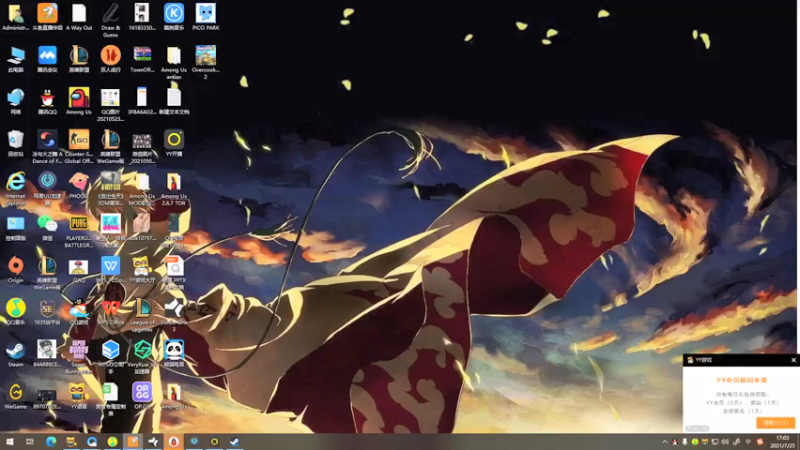The width and height of the screenshot is (800, 450).
Task: Launch League of Legends shortcut
Action: tap(142, 315)
